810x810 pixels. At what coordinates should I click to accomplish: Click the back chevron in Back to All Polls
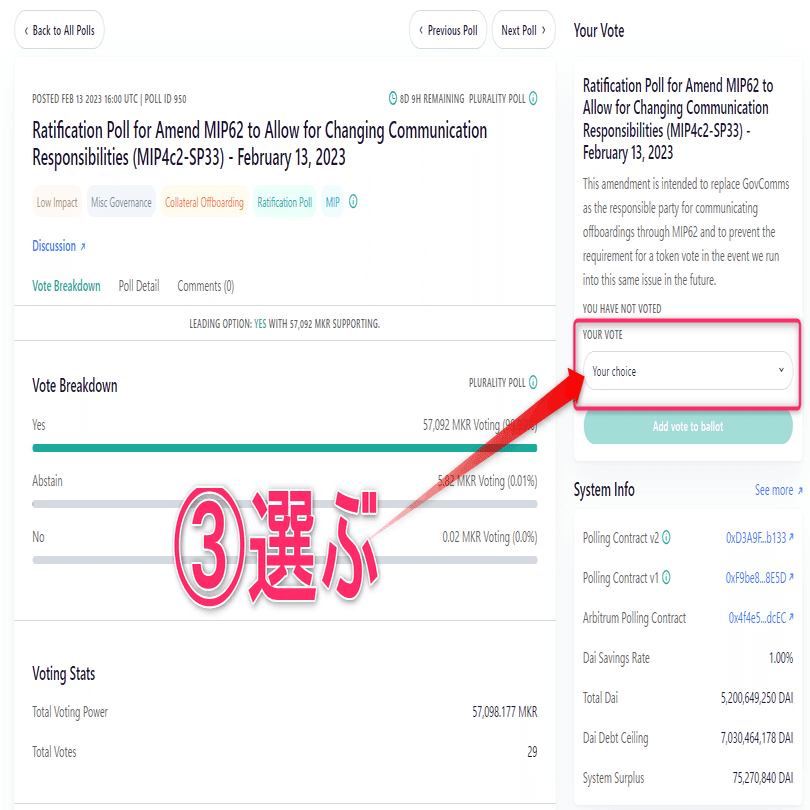26,30
